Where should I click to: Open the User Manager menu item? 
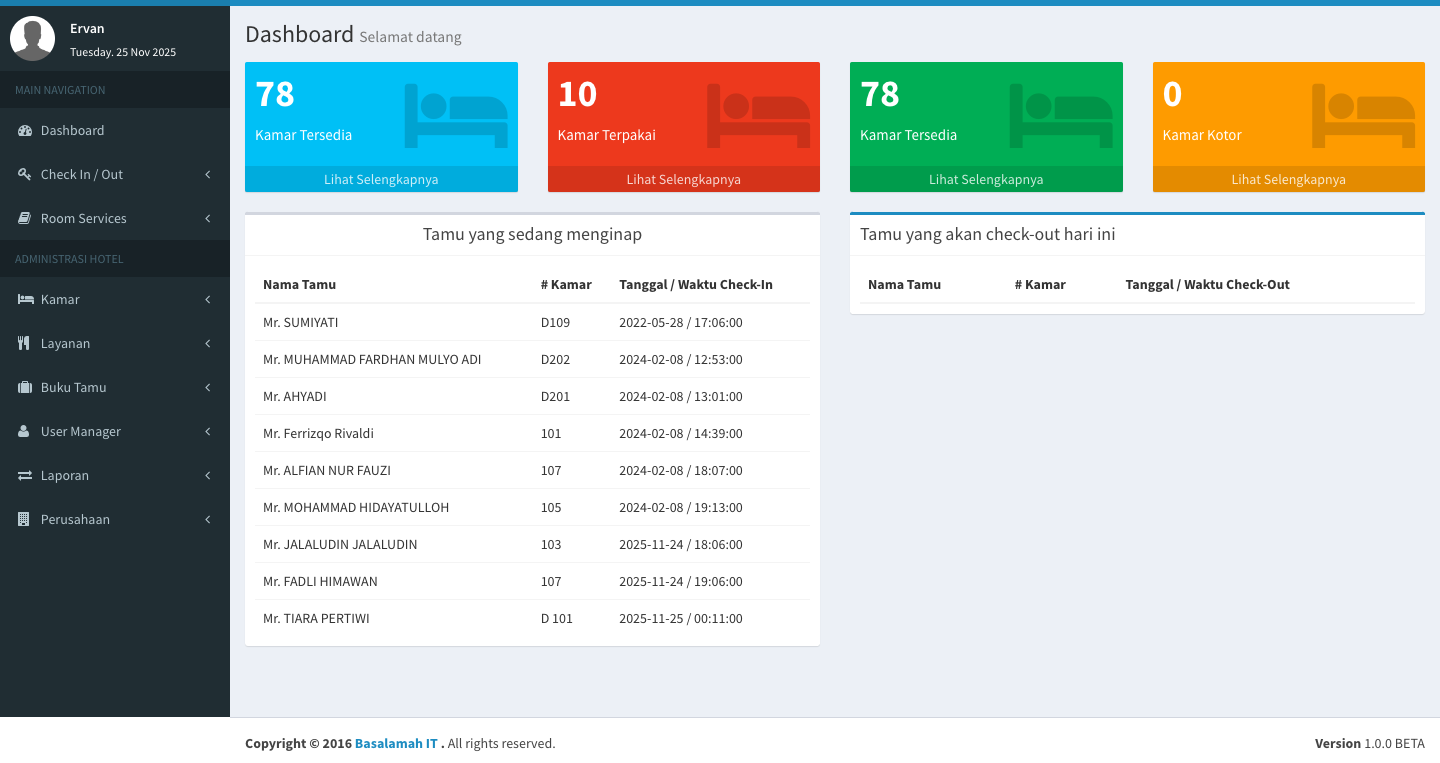pos(81,432)
